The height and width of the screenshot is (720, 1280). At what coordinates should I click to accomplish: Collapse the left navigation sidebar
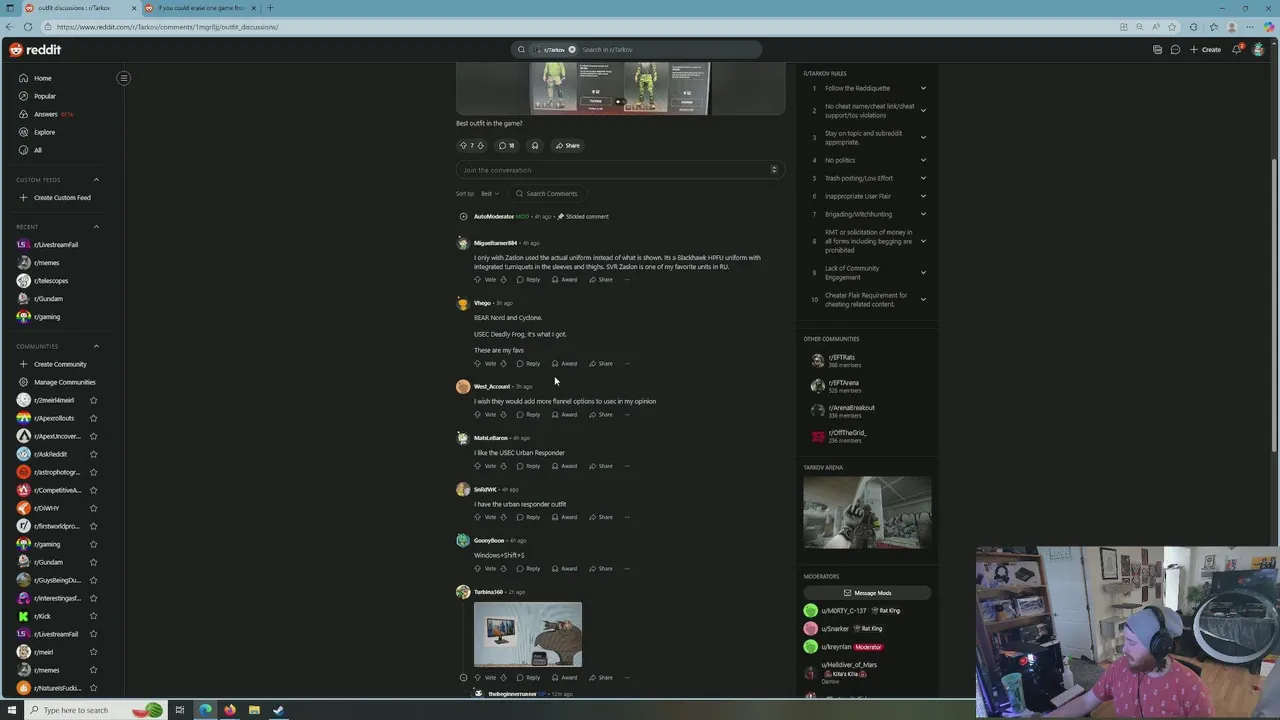click(124, 78)
